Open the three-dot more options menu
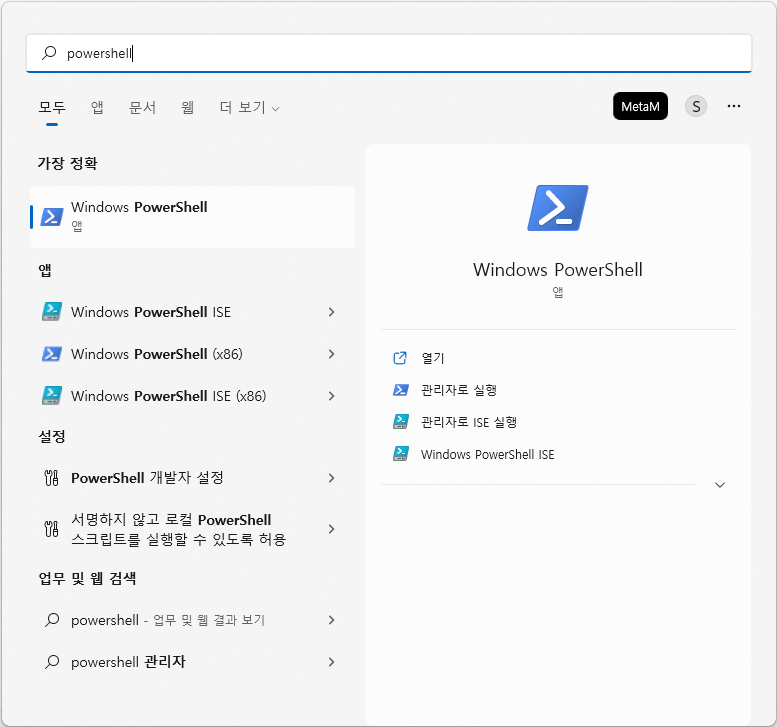 pos(734,106)
